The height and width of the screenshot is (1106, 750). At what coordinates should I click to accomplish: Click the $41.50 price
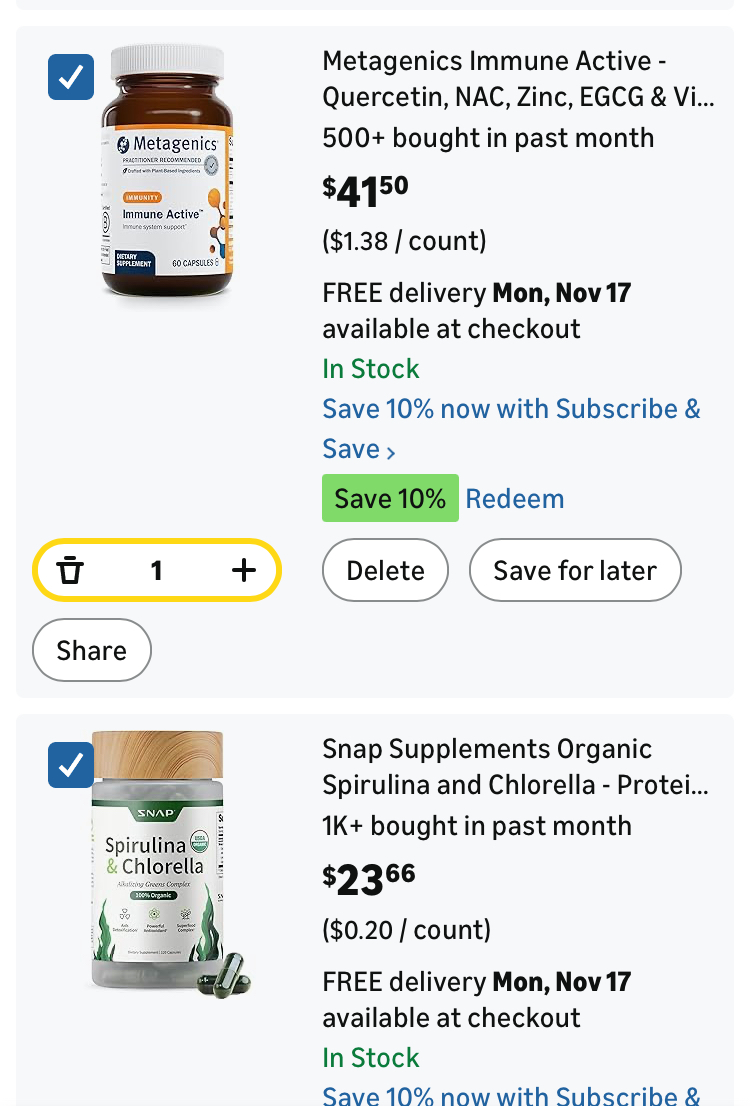tap(366, 190)
